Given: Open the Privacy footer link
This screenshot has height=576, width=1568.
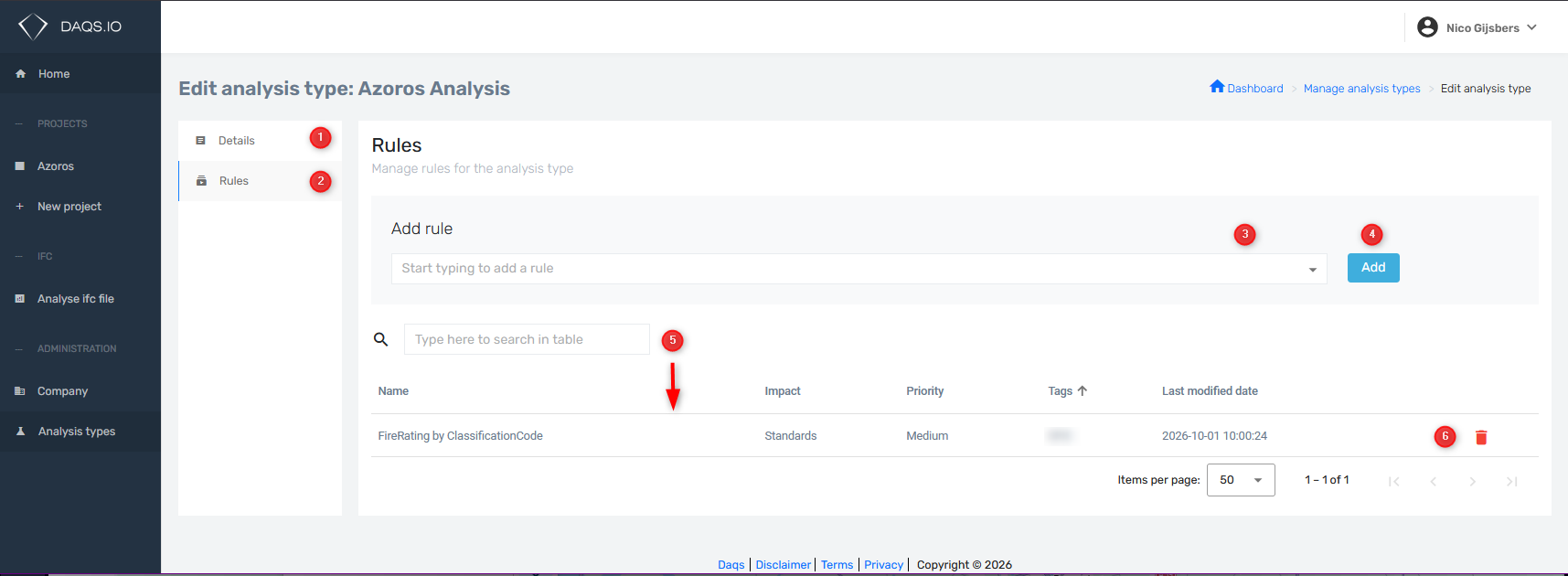Looking at the screenshot, I should [x=883, y=565].
